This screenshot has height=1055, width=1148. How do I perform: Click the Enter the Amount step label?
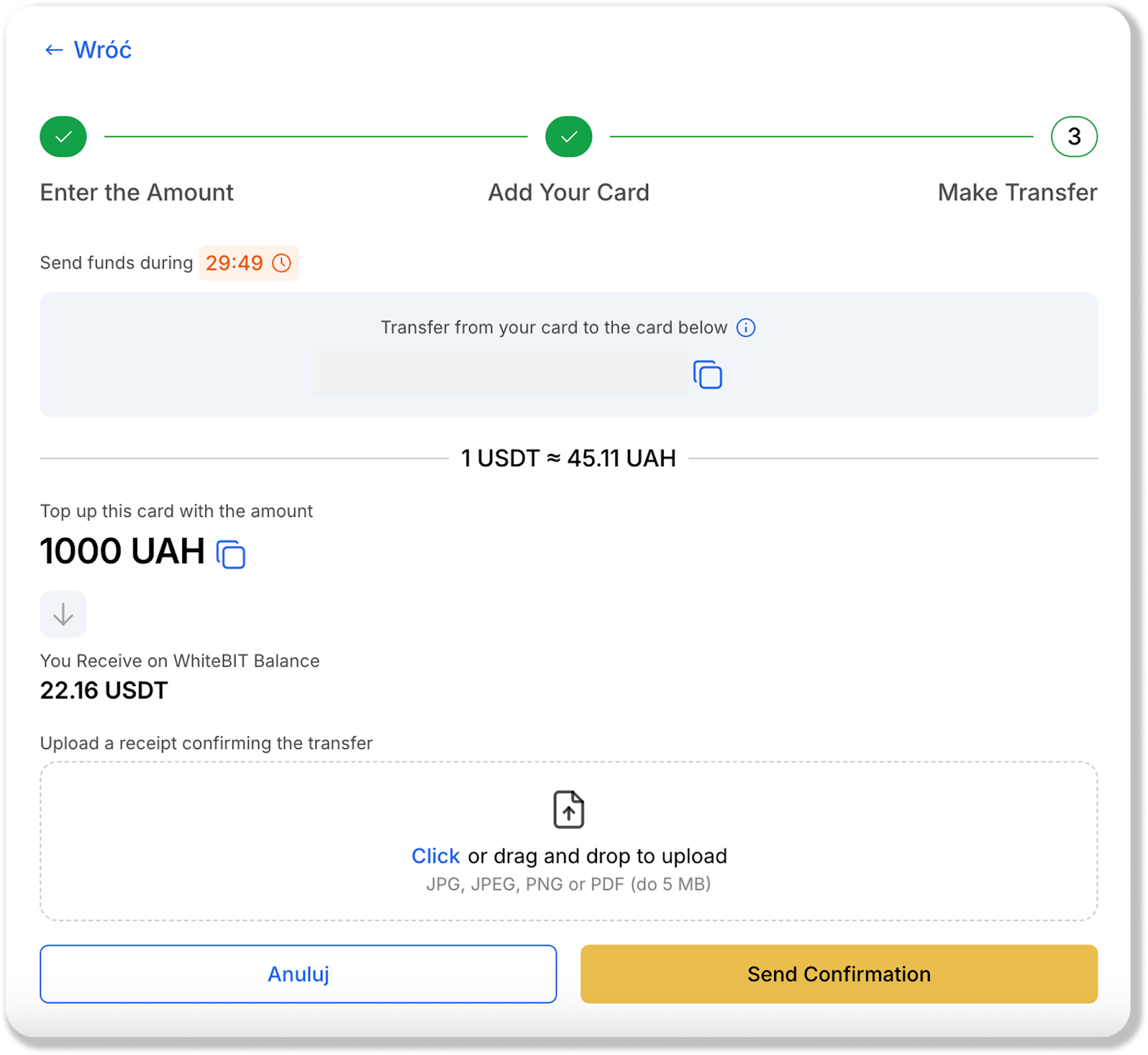pos(136,192)
